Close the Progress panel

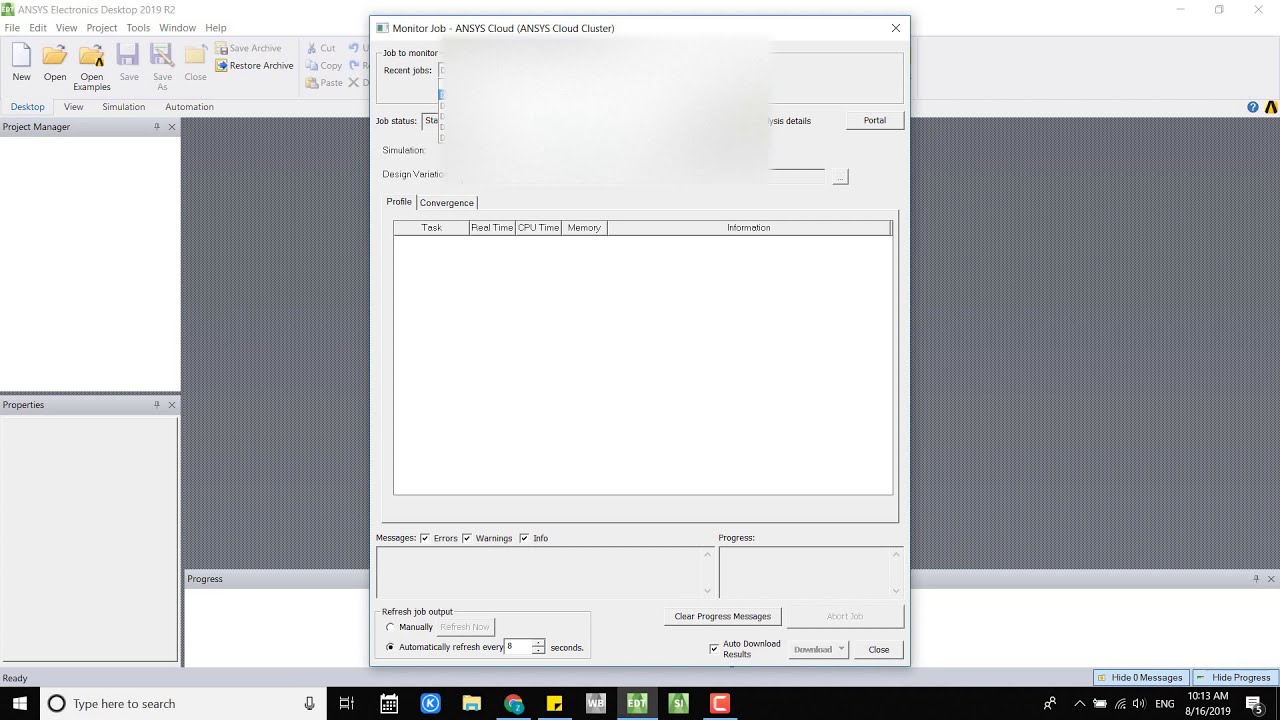(1272, 579)
